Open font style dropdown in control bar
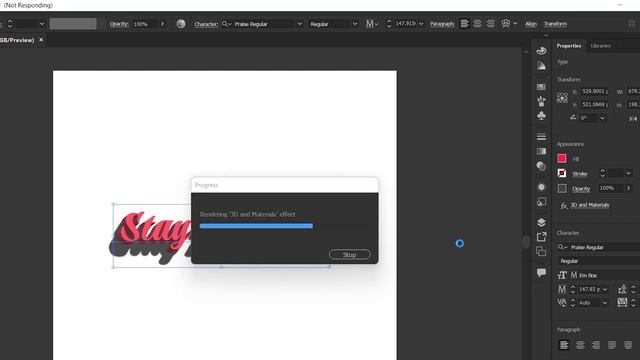Viewport: 640px width, 360px height. [355, 24]
